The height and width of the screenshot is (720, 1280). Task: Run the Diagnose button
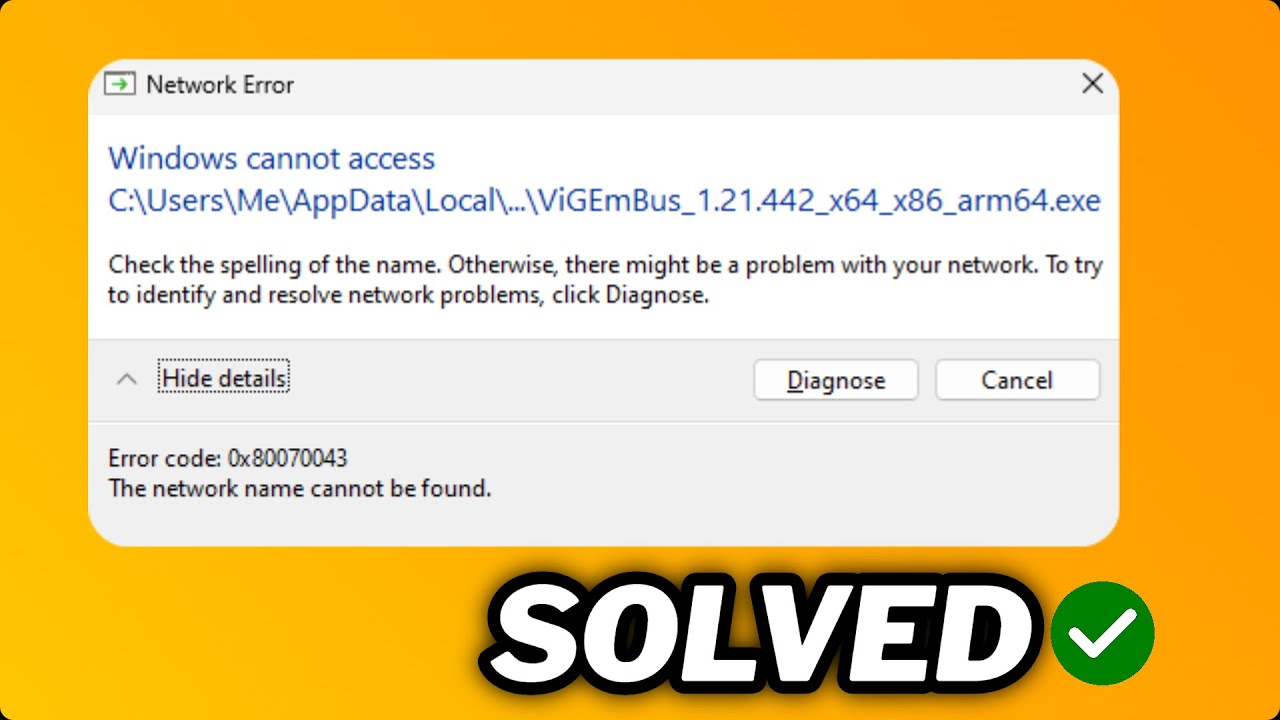coord(836,380)
